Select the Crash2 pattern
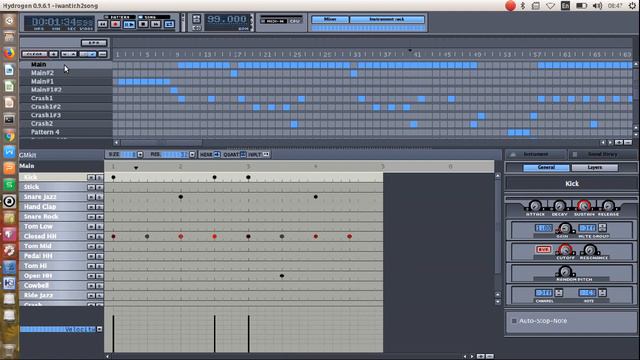The image size is (640, 360). 66,124
